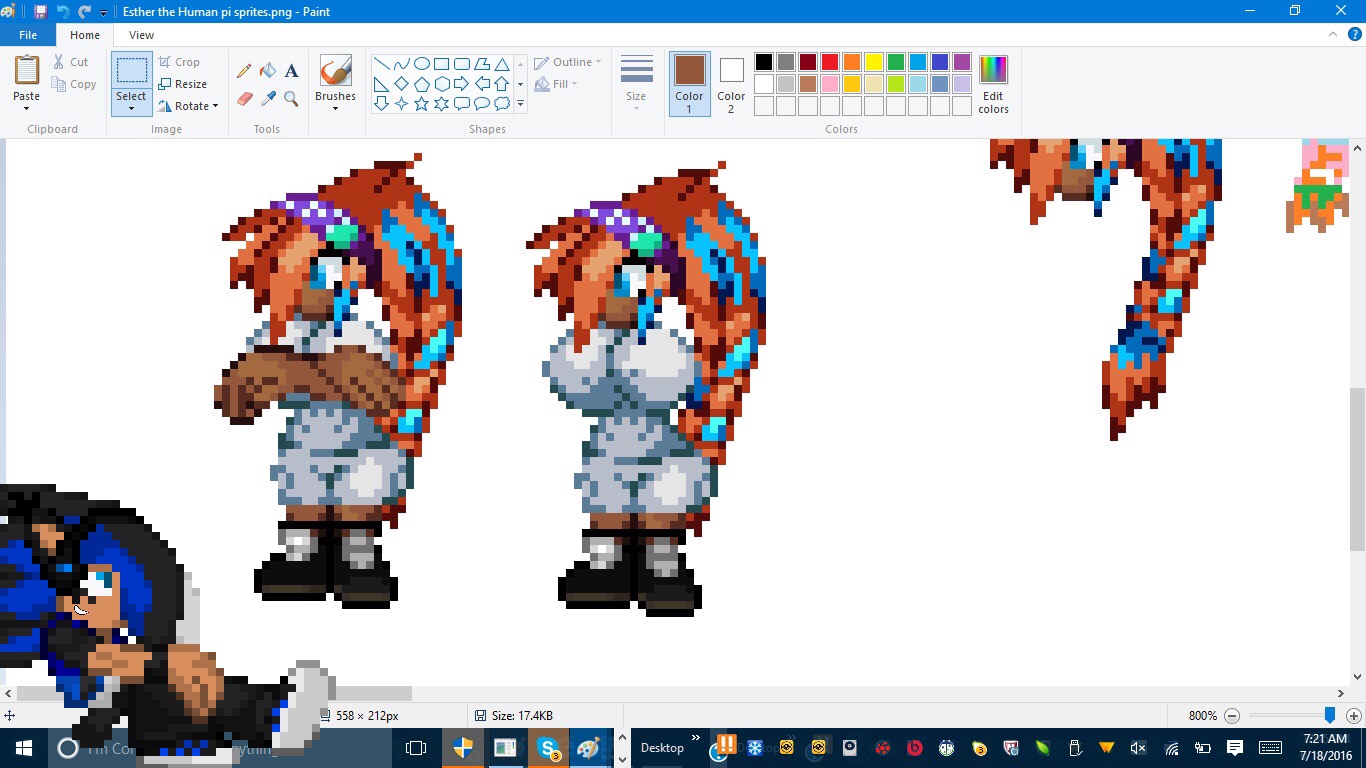1366x768 pixels.
Task: Select Color 2 background swatch
Action: point(731,84)
